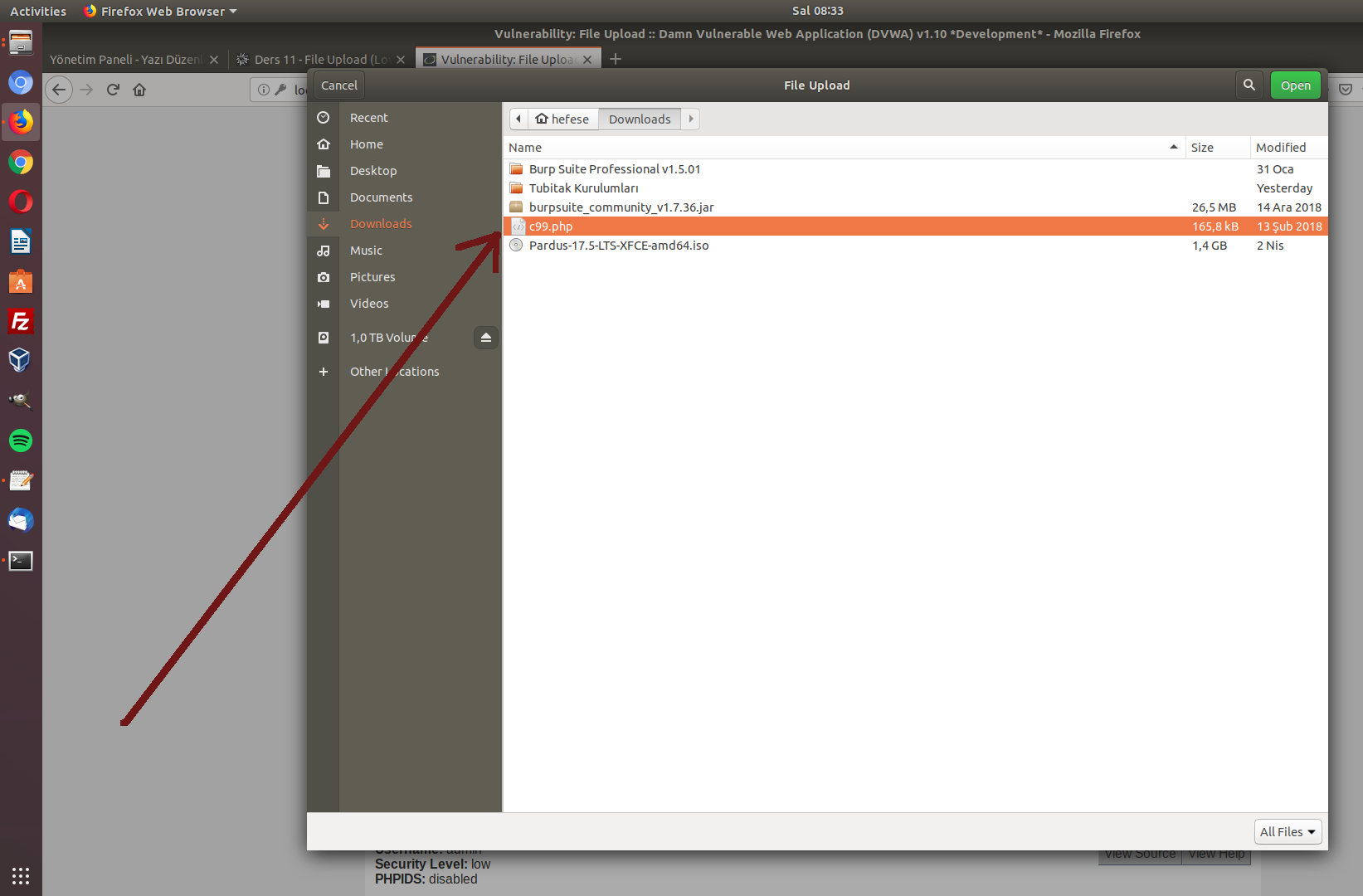The height and width of the screenshot is (896, 1363).
Task: Open LibreOffice Writer in the dock
Action: pos(21,241)
